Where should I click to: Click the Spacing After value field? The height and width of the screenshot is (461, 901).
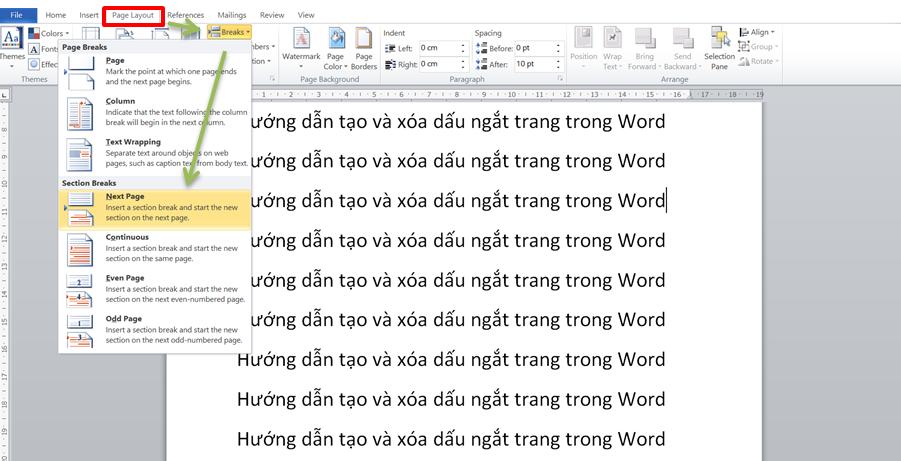534,64
